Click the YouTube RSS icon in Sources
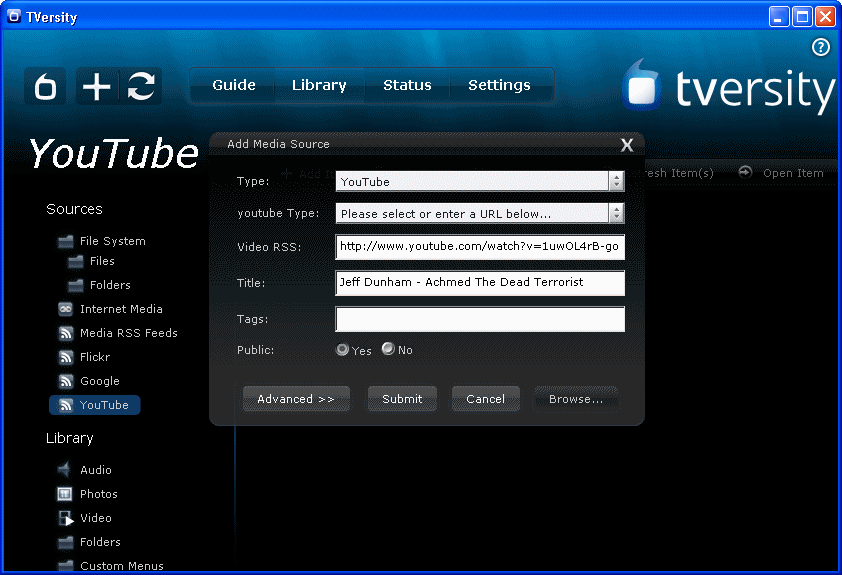 tap(66, 405)
